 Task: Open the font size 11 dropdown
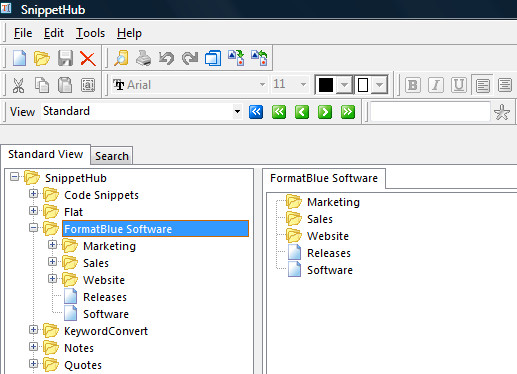tap(303, 85)
